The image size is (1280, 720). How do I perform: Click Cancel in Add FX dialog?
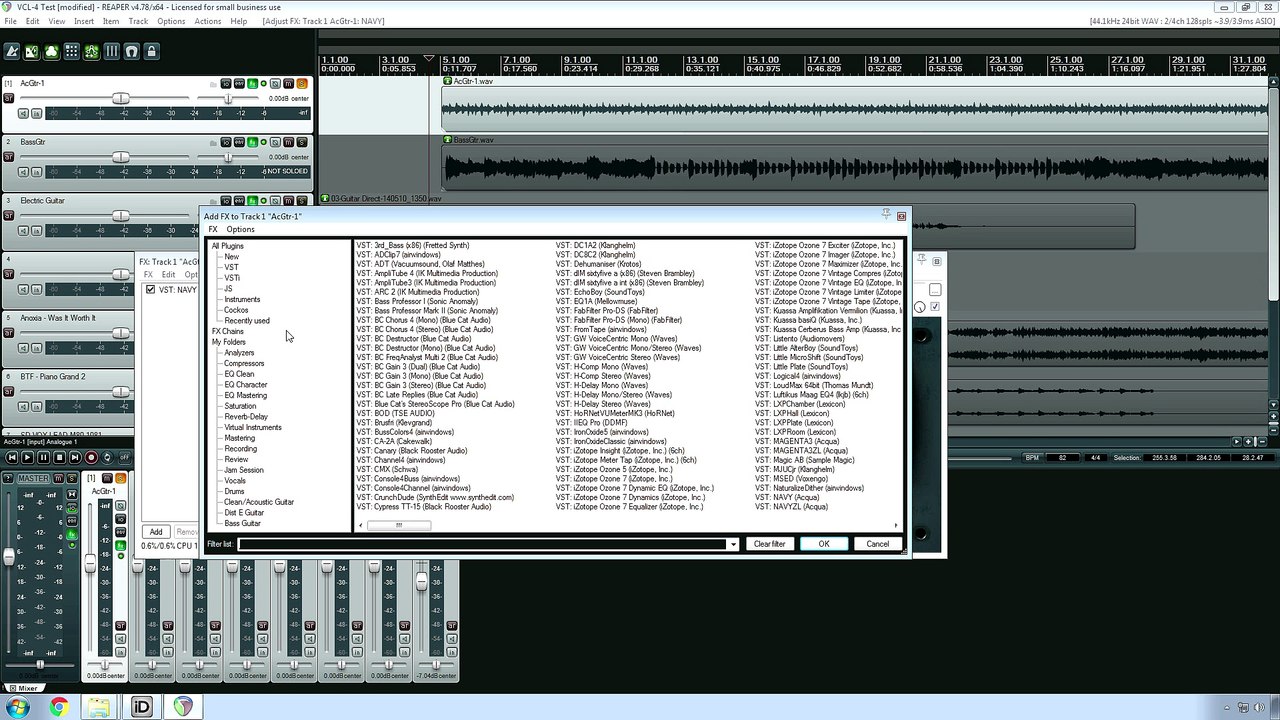click(878, 544)
